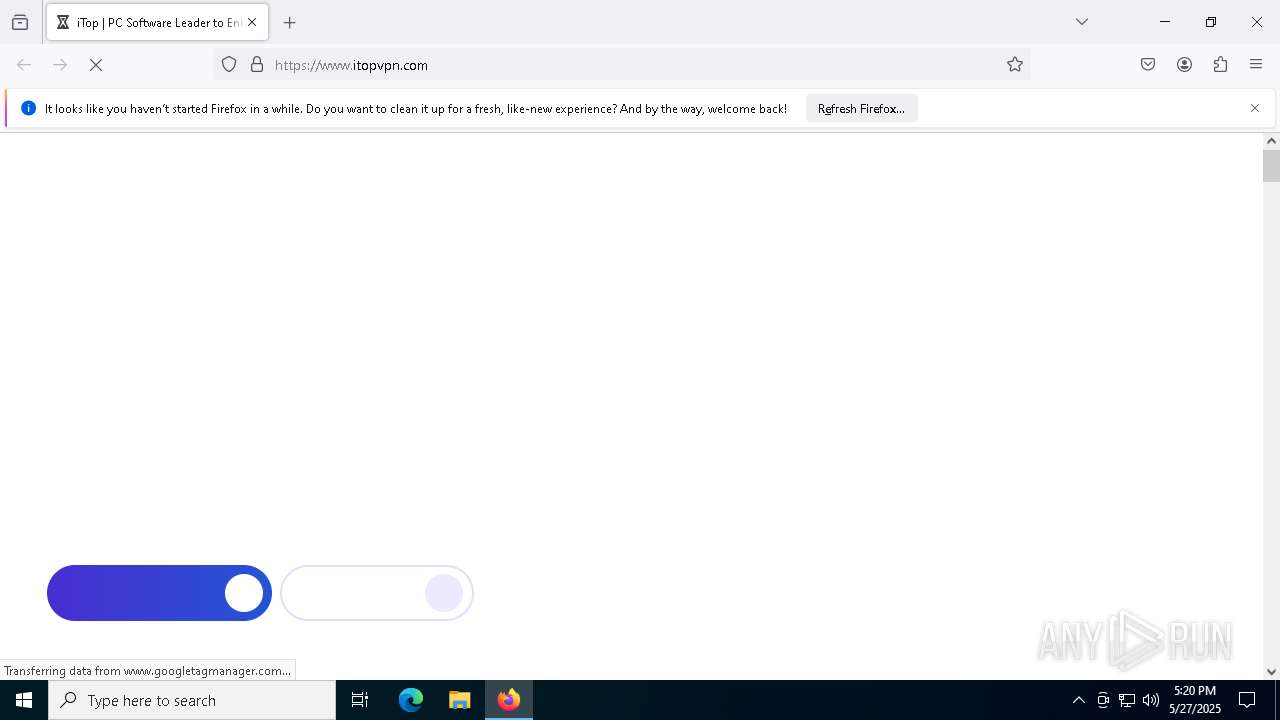1280x720 pixels.
Task: Open the Firefox application menu
Action: (1256, 65)
